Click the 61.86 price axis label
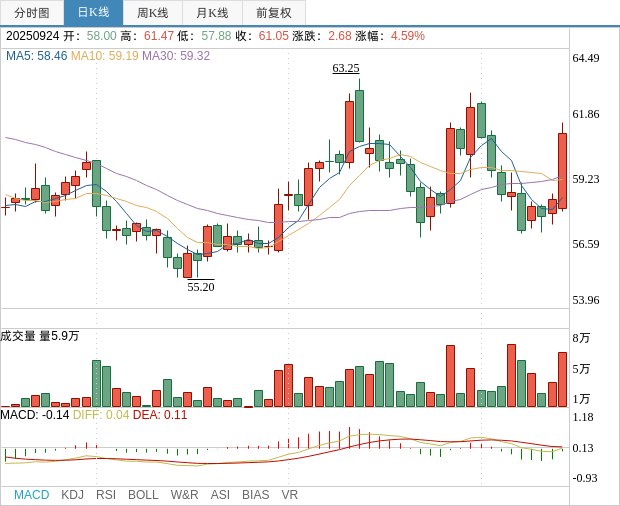 click(586, 114)
